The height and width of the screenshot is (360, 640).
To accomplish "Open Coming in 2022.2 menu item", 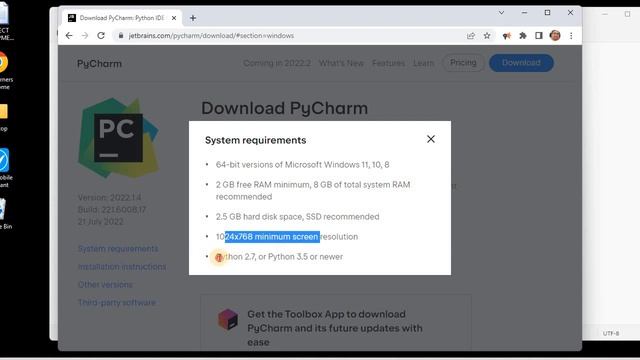I will (277, 63).
